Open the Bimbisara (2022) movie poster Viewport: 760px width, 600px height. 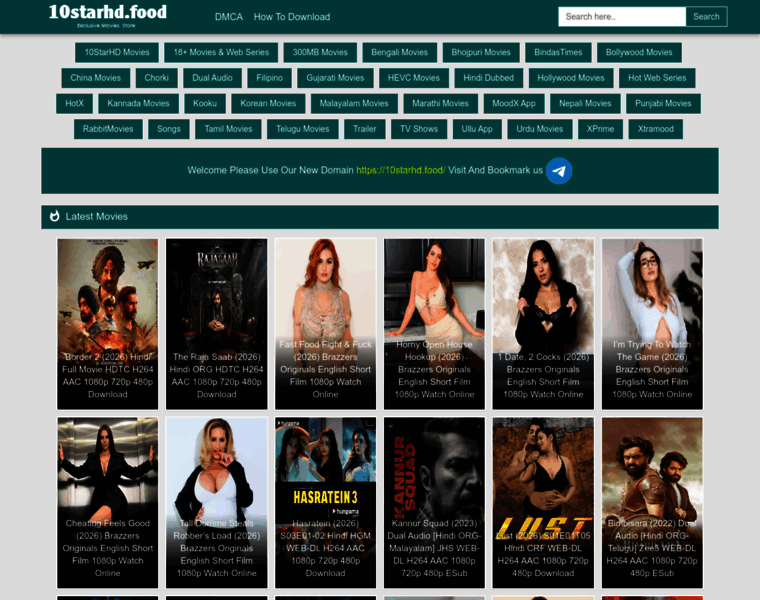pyautogui.click(x=652, y=503)
